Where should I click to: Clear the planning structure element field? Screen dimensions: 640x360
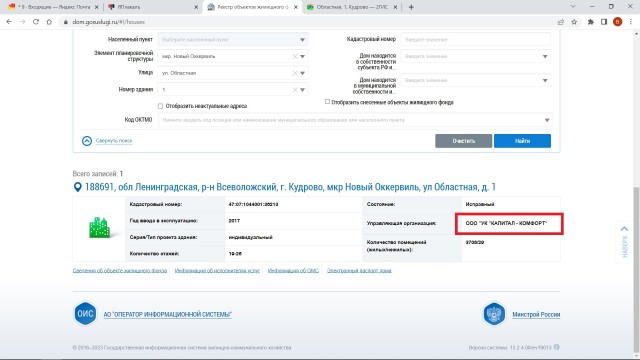click(295, 56)
